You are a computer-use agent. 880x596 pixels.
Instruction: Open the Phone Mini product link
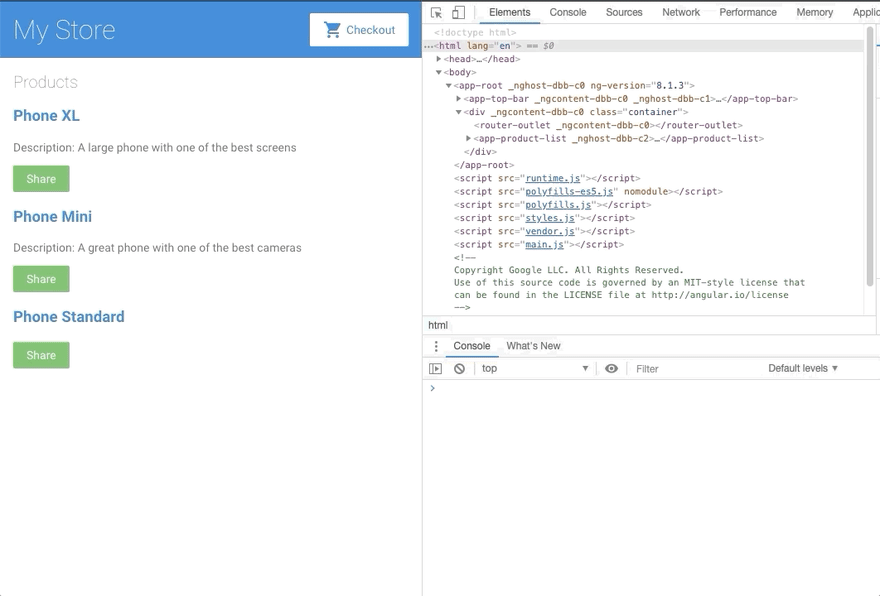pyautogui.click(x=53, y=217)
